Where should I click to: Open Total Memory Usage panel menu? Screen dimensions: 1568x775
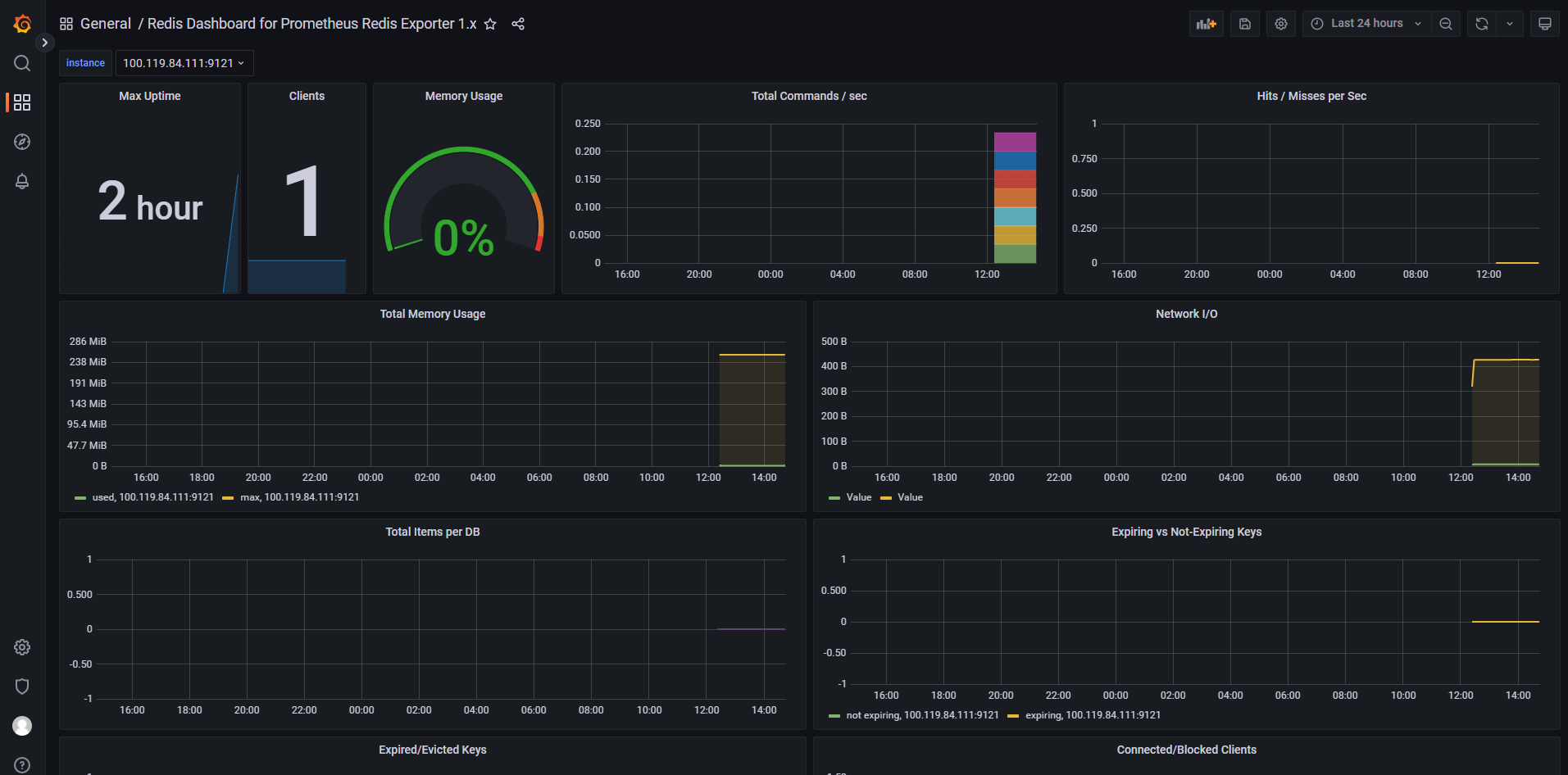(x=433, y=314)
